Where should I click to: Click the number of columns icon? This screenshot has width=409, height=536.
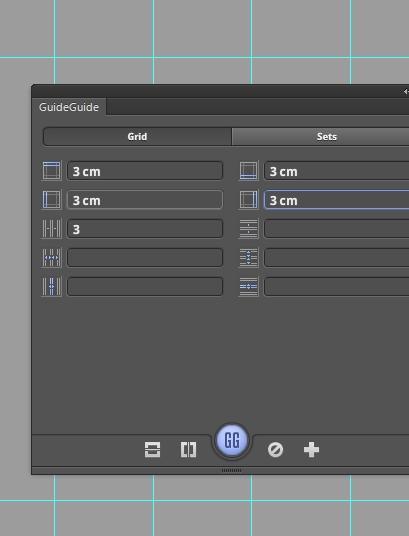point(52,228)
